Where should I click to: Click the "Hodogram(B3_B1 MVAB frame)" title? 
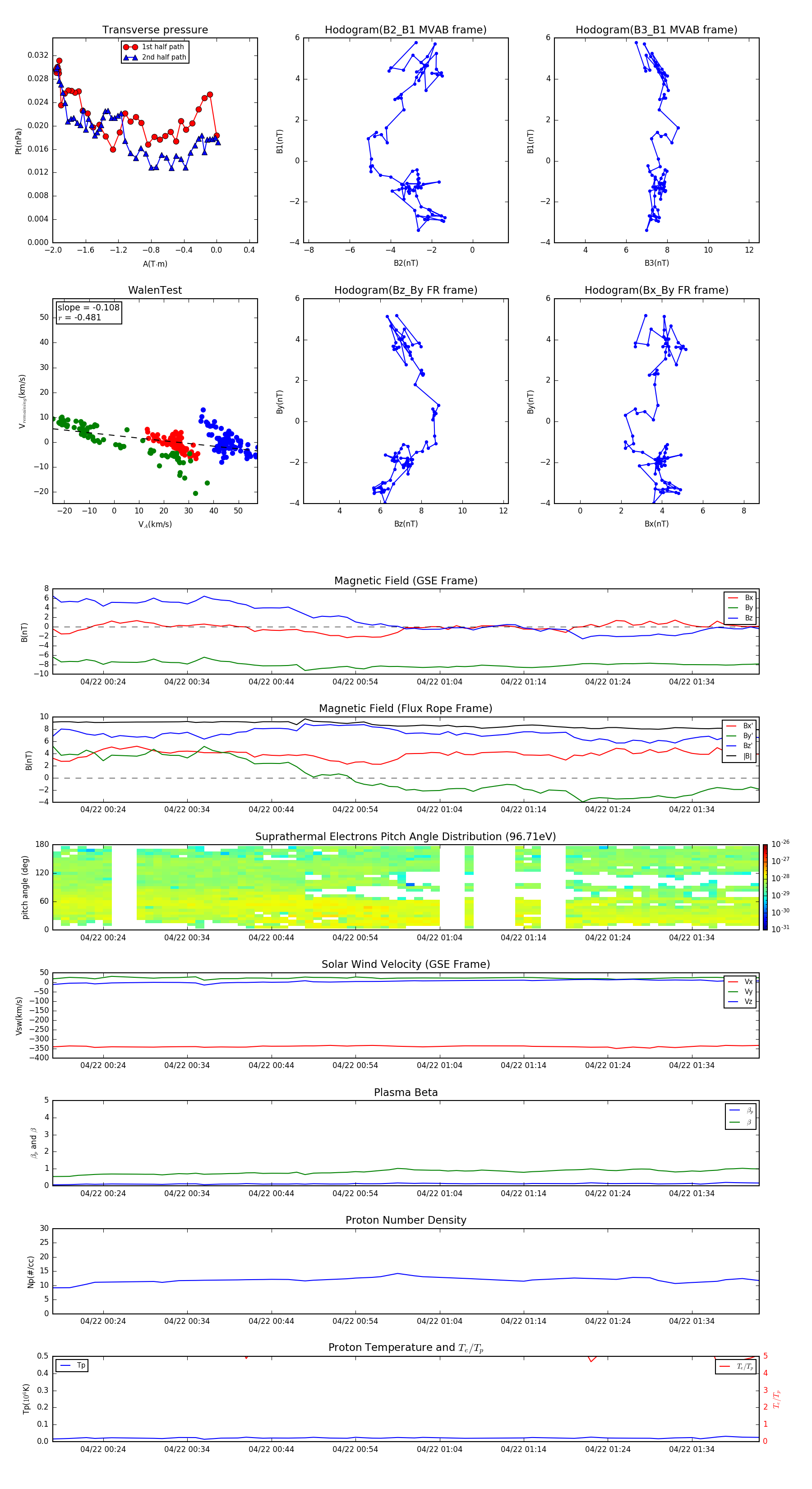(x=656, y=30)
